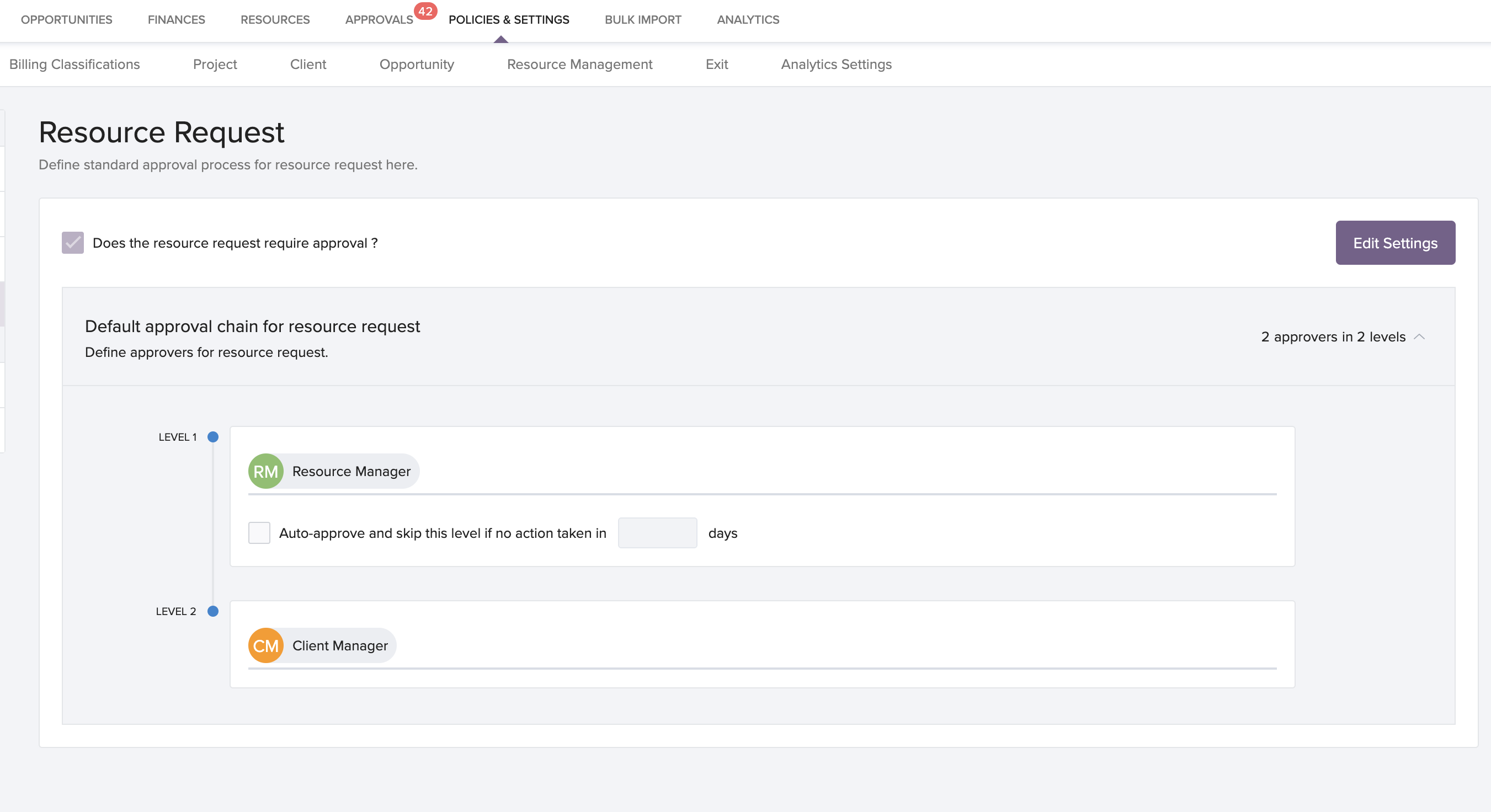This screenshot has width=1491, height=812.
Task: Click the CM avatar icon
Action: (x=265, y=645)
